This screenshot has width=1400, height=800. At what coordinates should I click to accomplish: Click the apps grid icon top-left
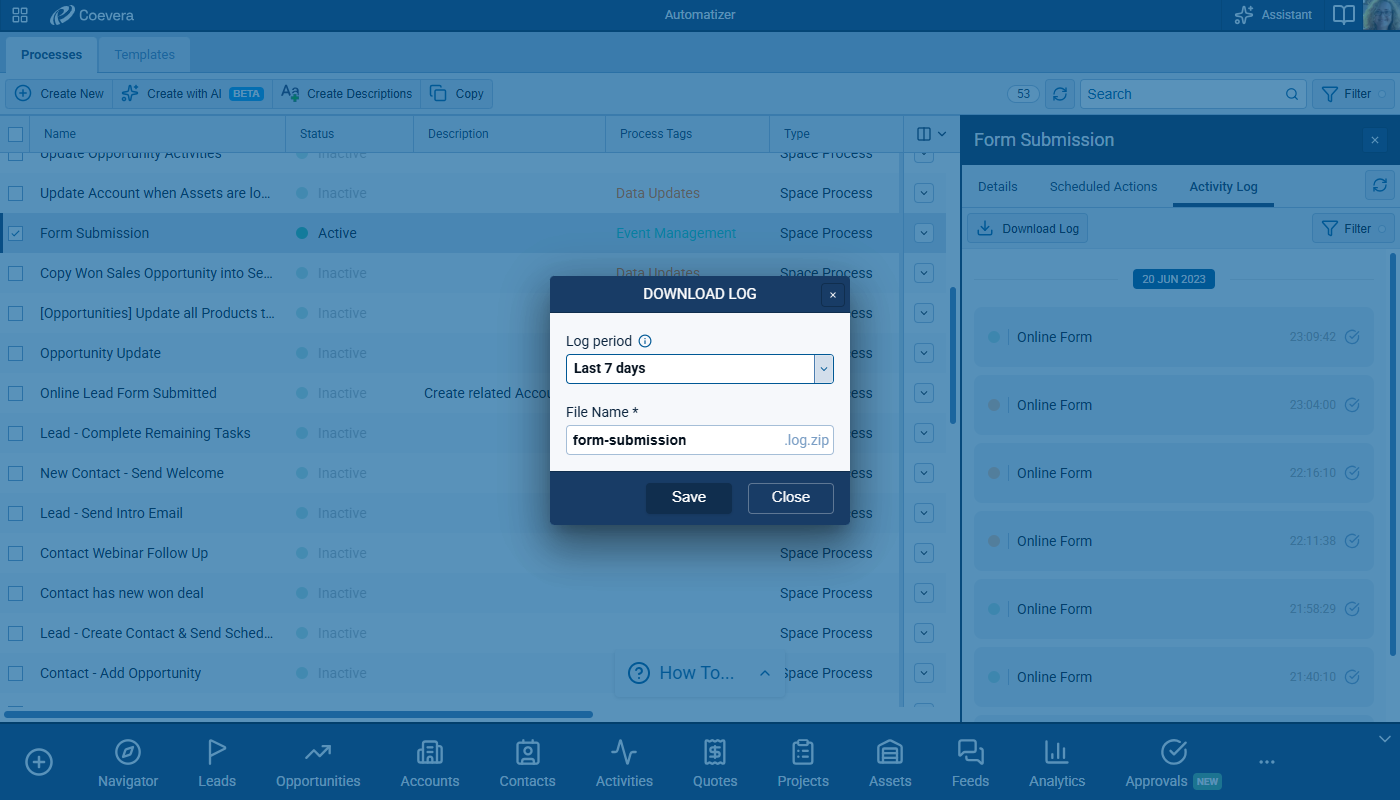(20, 15)
